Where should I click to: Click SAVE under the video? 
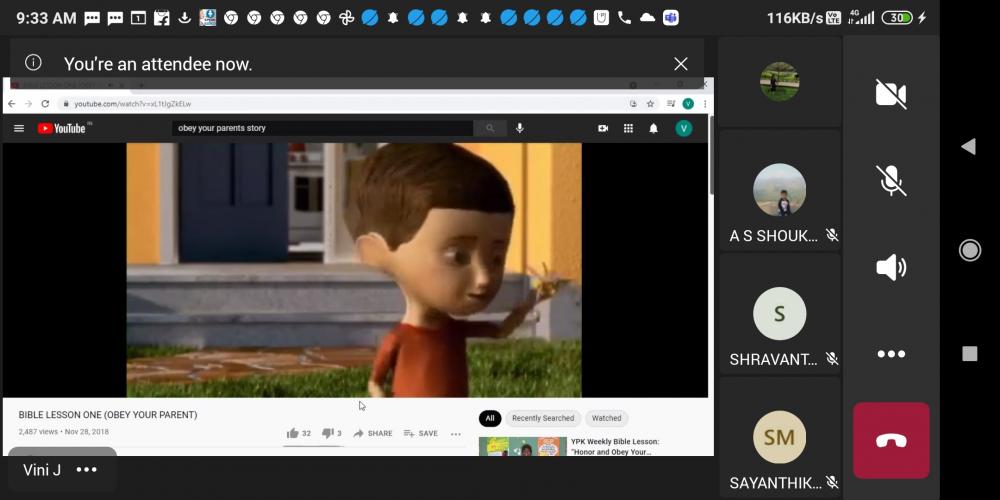(420, 433)
